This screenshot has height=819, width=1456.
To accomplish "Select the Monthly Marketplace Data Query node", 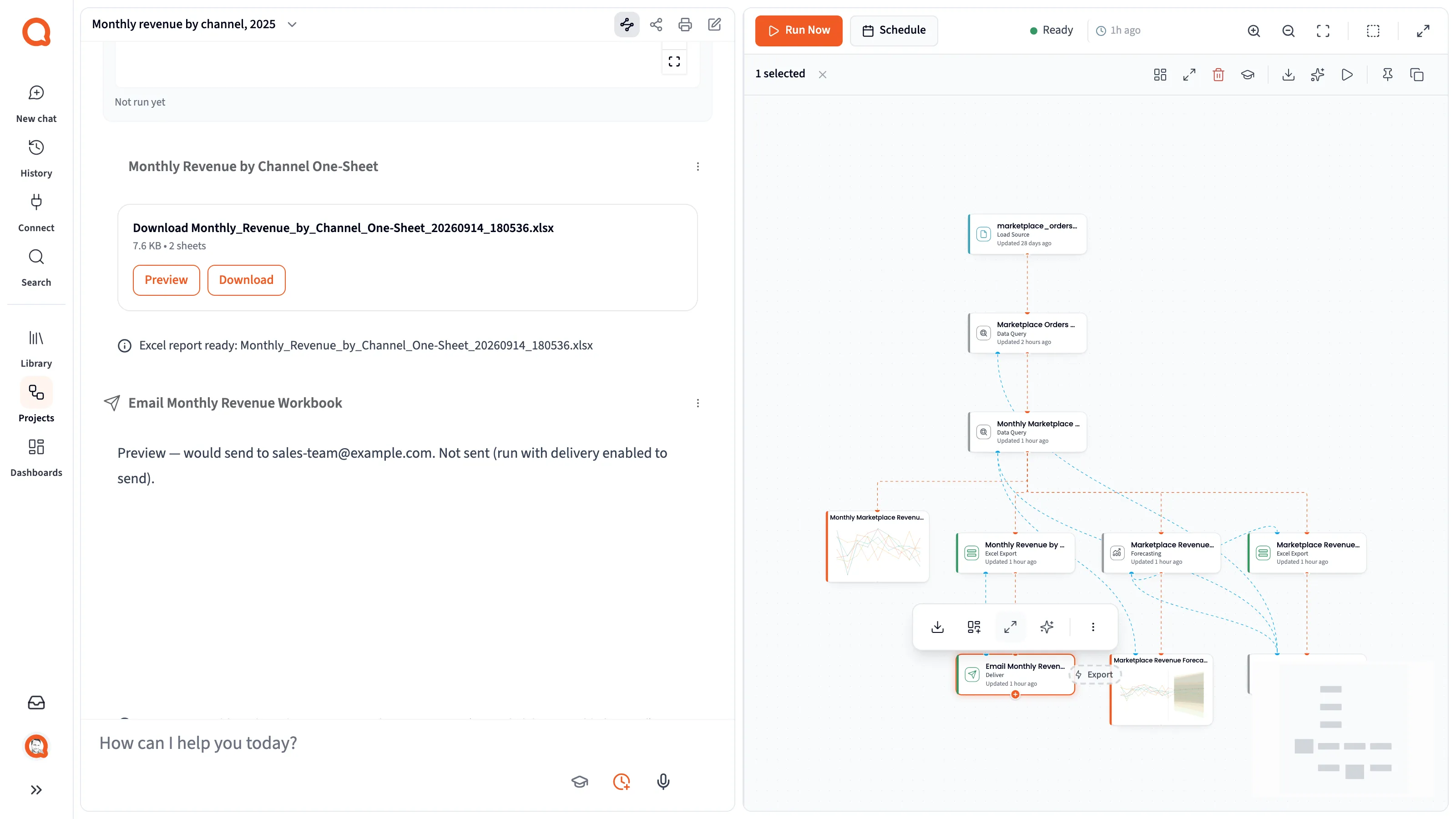I will [1027, 432].
